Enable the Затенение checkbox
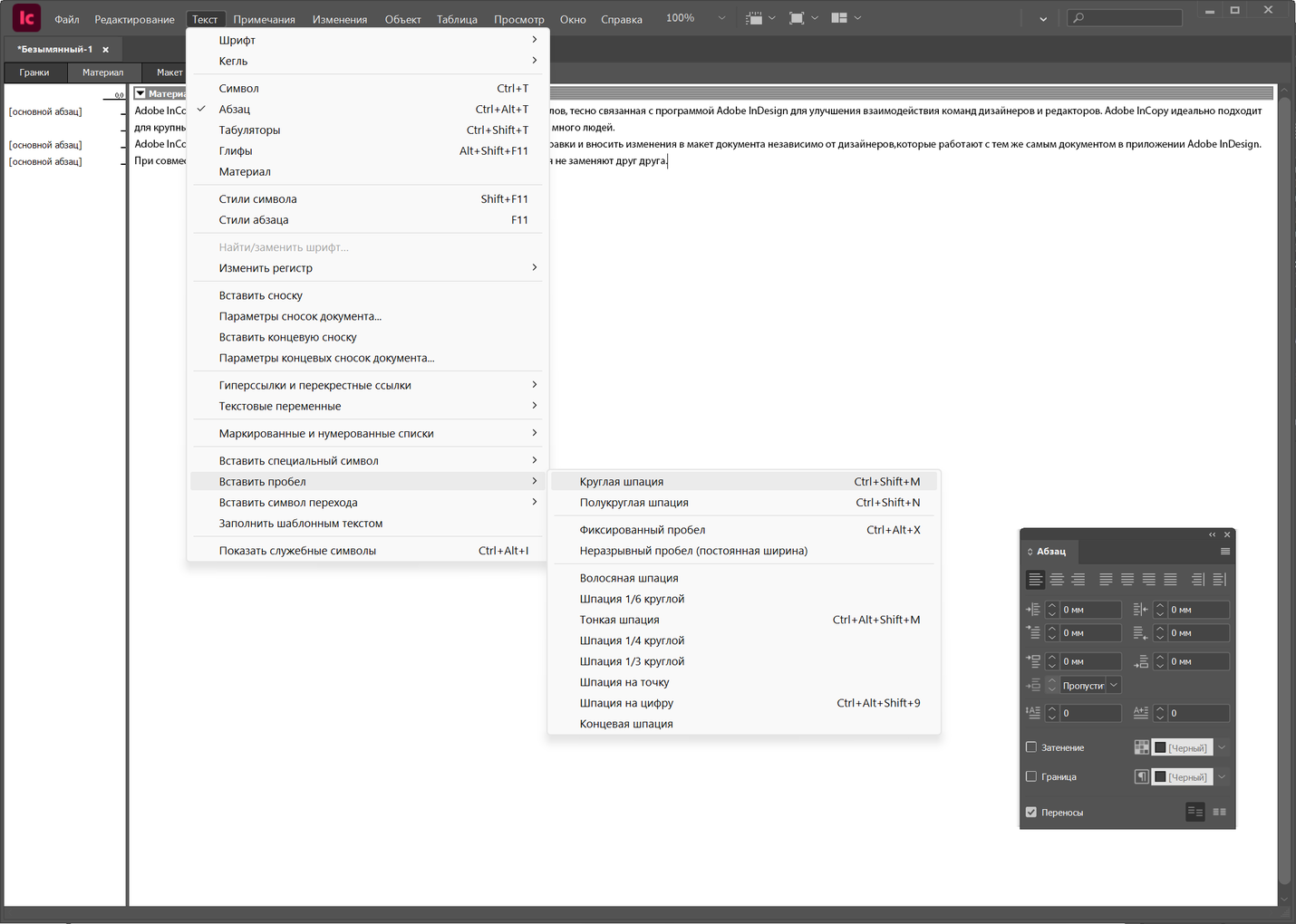 click(x=1031, y=747)
